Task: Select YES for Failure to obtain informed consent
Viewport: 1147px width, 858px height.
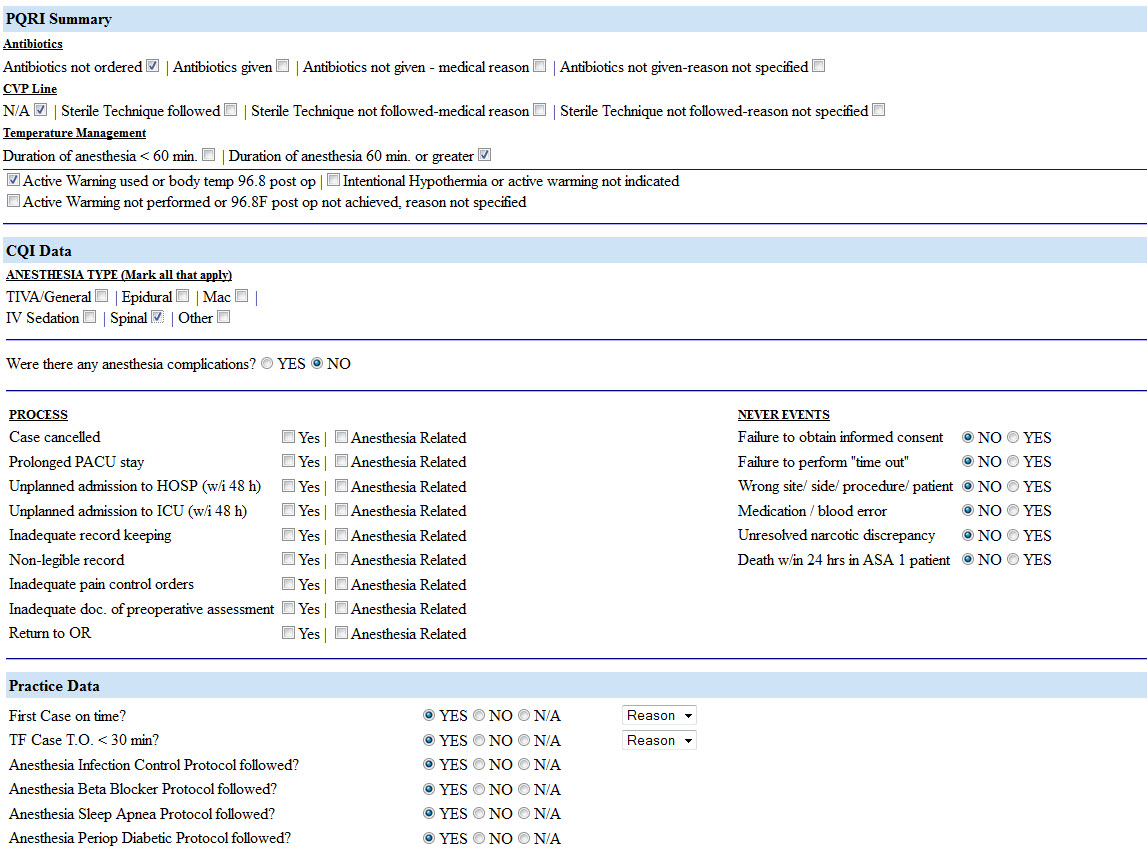Action: click(x=1013, y=437)
